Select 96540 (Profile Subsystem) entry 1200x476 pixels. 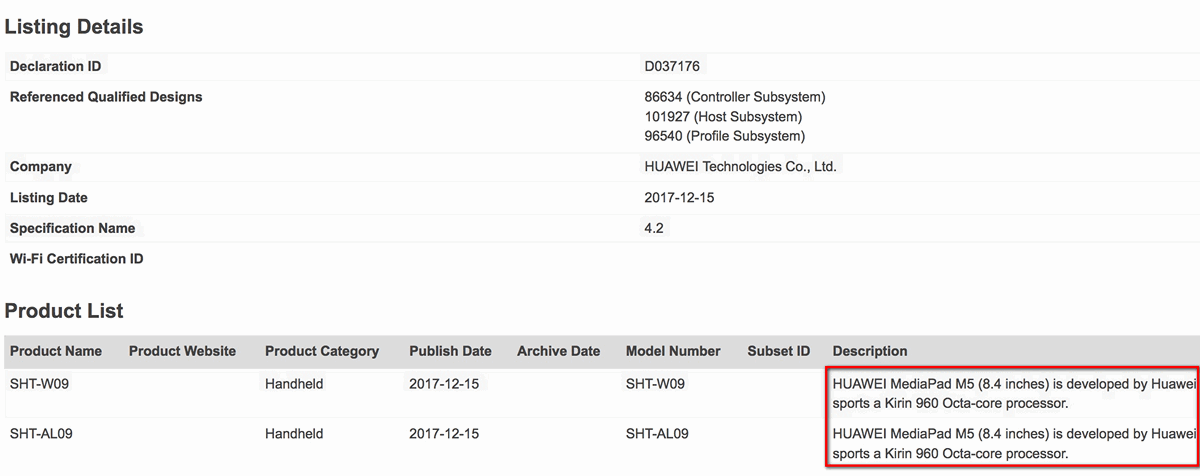tap(725, 136)
